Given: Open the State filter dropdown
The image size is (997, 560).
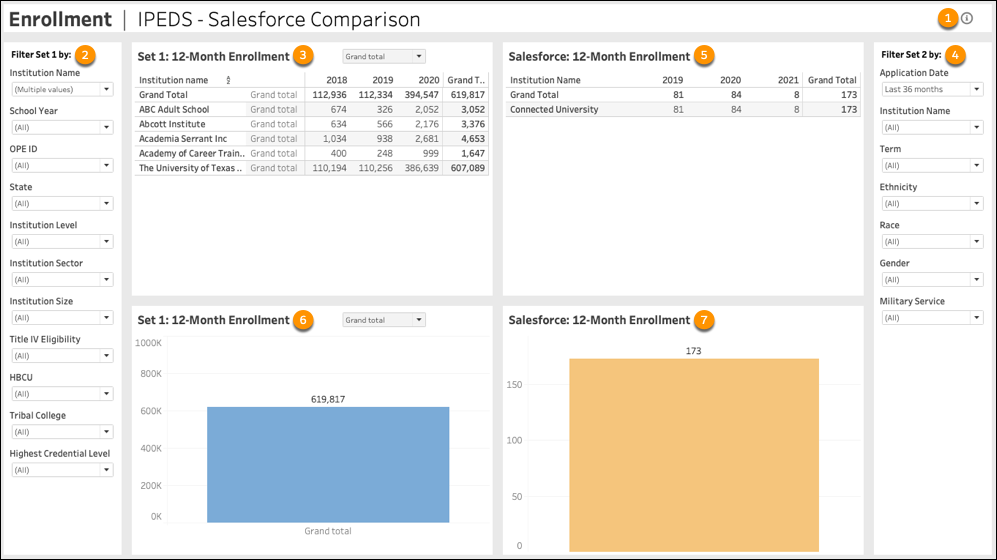Looking at the screenshot, I should click(x=62, y=204).
